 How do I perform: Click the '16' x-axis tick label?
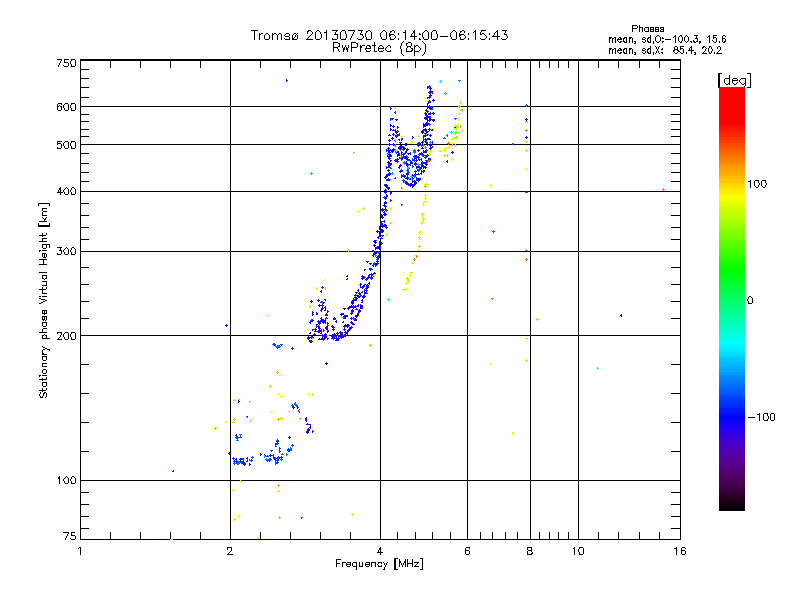click(680, 551)
